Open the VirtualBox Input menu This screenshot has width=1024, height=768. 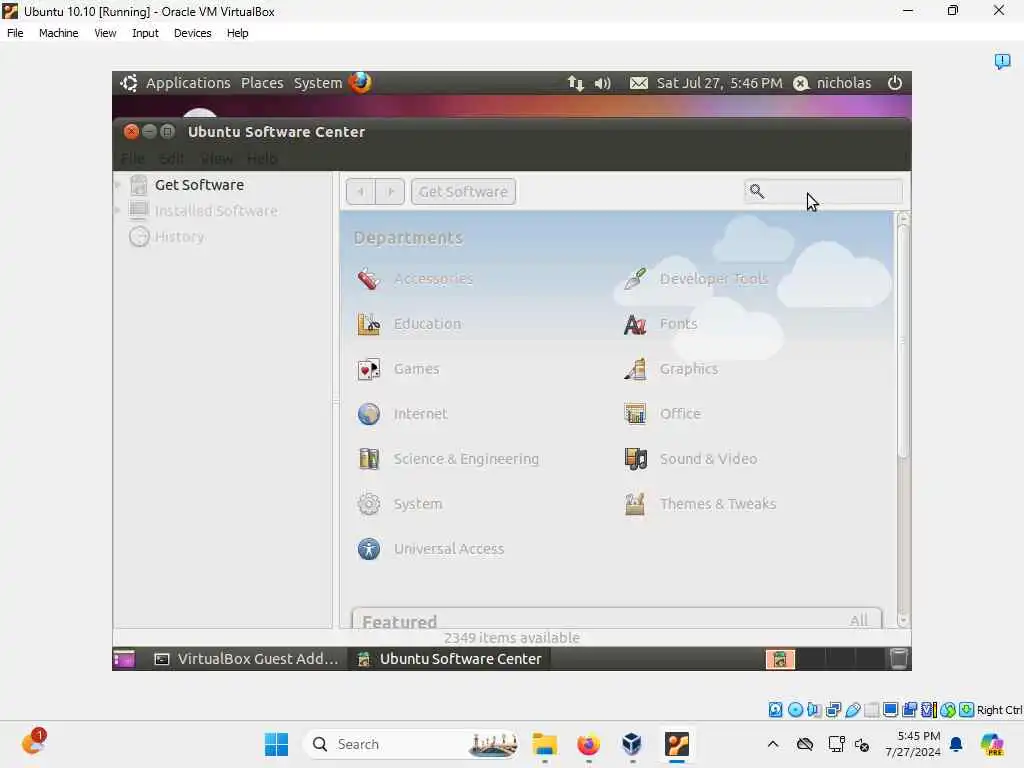[x=145, y=33]
